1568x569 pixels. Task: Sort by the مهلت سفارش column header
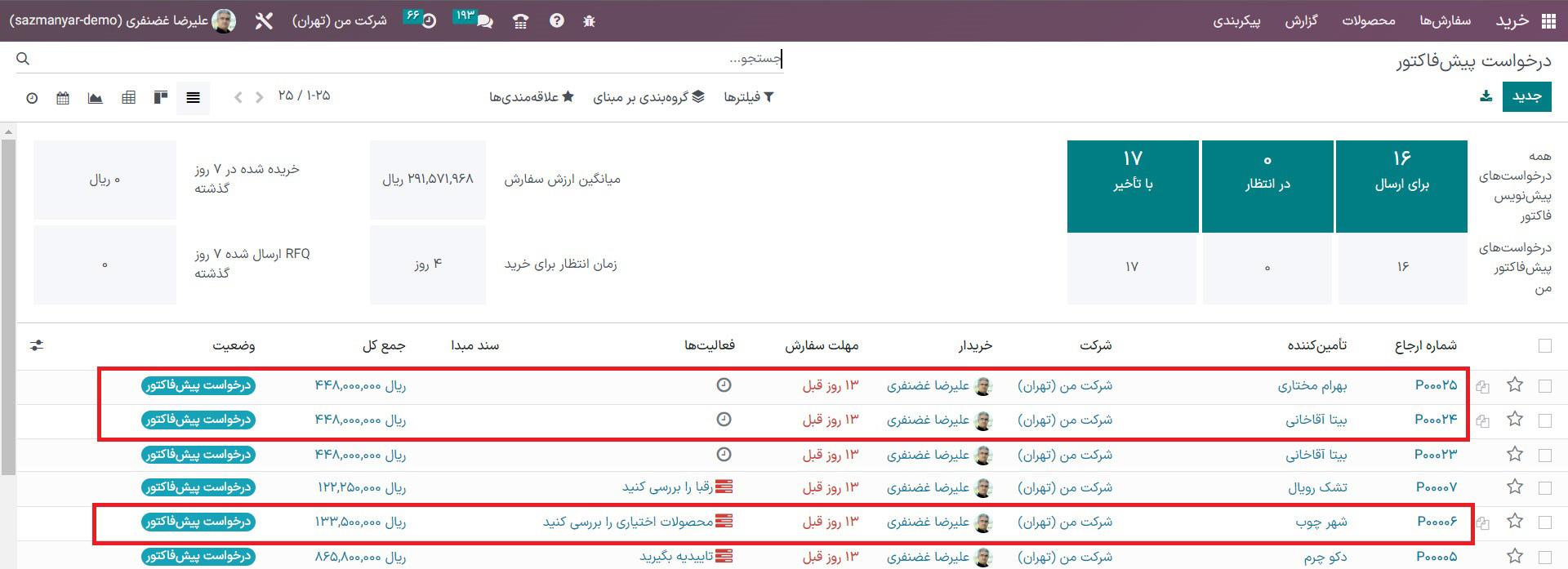click(822, 346)
